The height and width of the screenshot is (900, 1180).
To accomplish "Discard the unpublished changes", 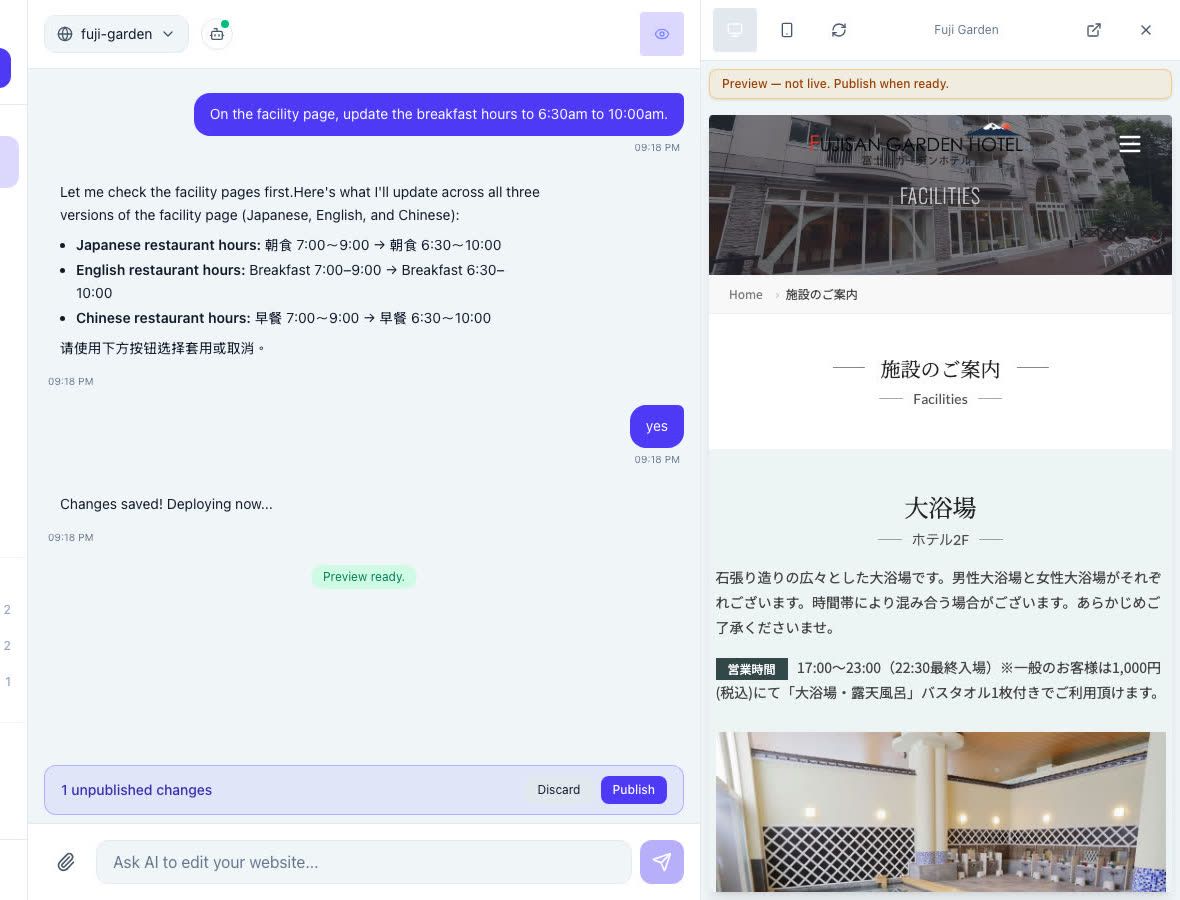I will point(558,789).
